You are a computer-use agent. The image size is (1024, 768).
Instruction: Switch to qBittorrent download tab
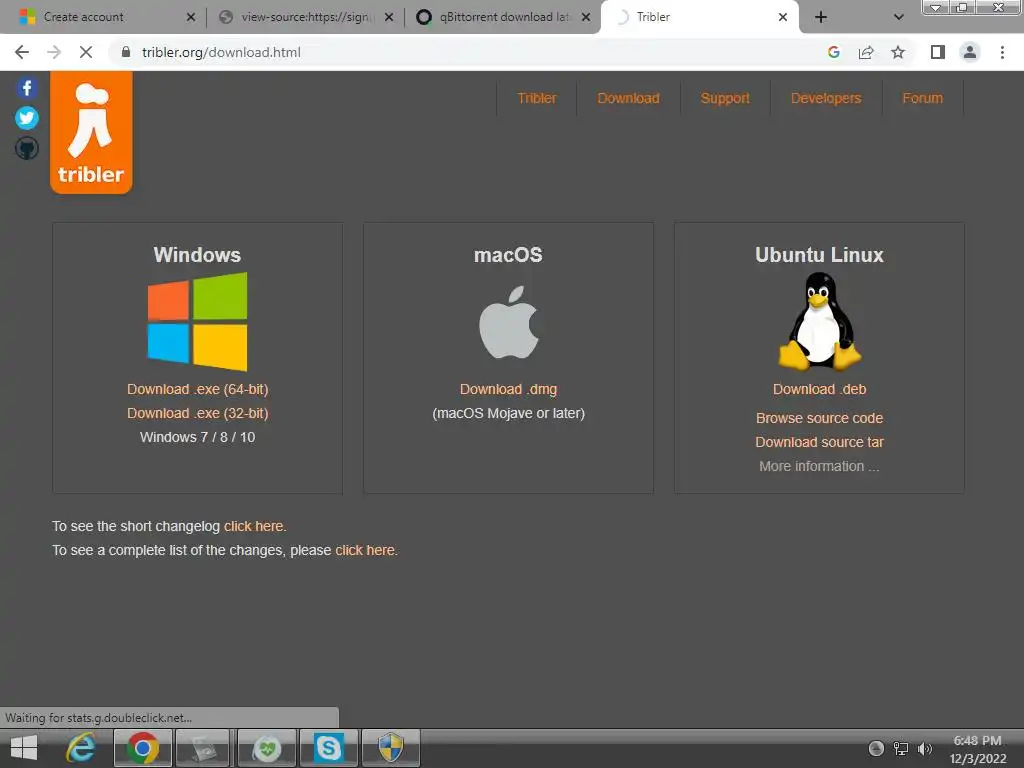point(502,17)
